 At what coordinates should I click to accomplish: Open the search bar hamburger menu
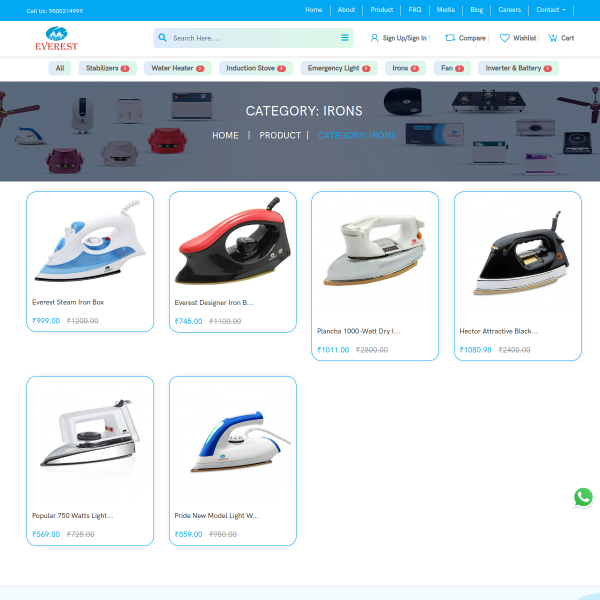tap(345, 38)
